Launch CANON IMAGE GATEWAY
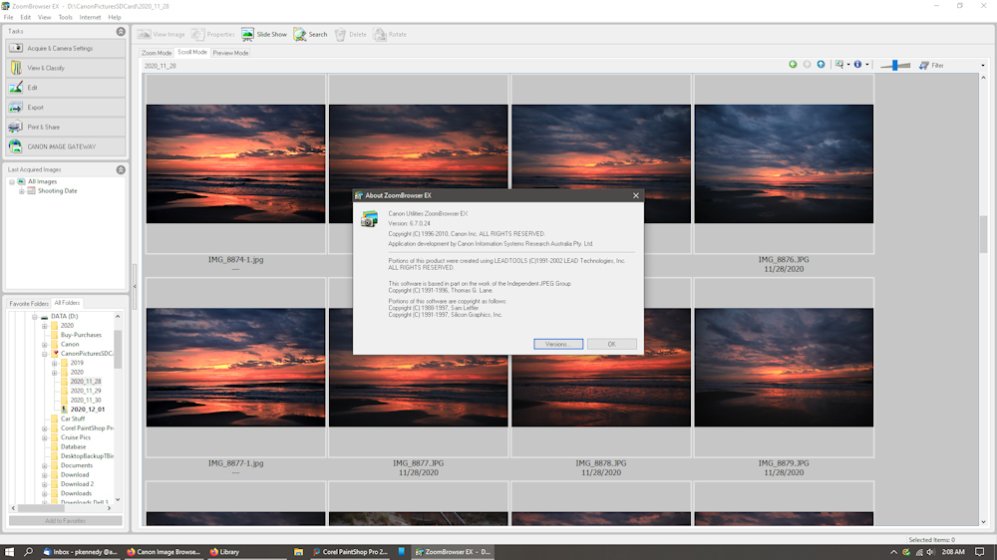997x560 pixels. pos(66,147)
